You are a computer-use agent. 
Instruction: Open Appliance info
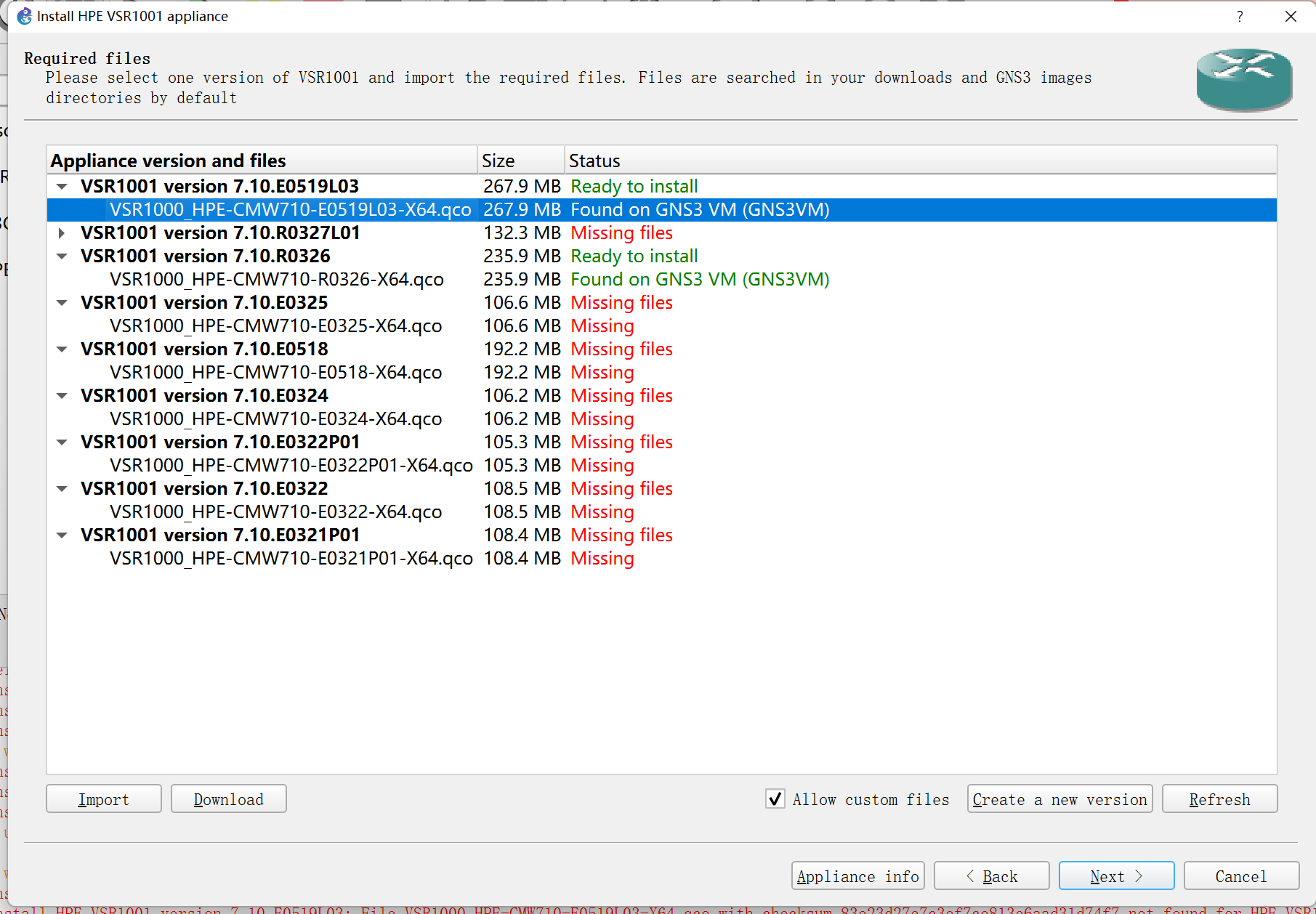pyautogui.click(x=858, y=876)
